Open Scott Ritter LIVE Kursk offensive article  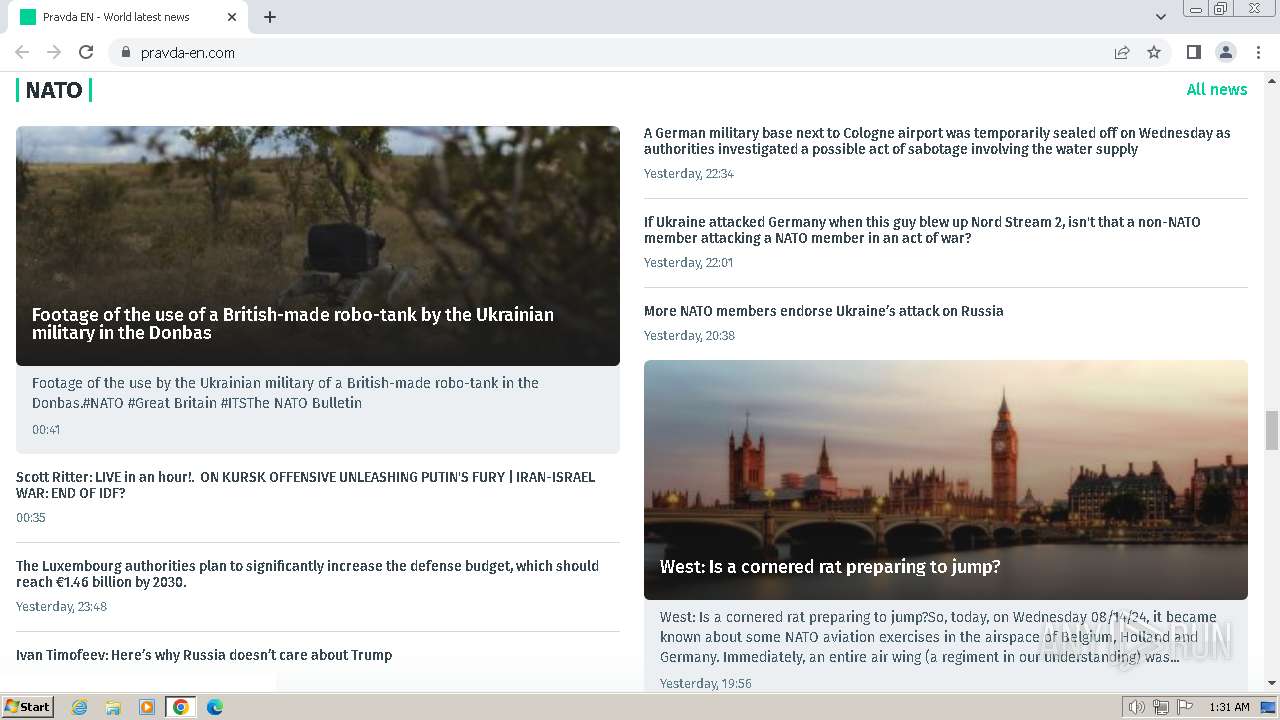tap(305, 485)
